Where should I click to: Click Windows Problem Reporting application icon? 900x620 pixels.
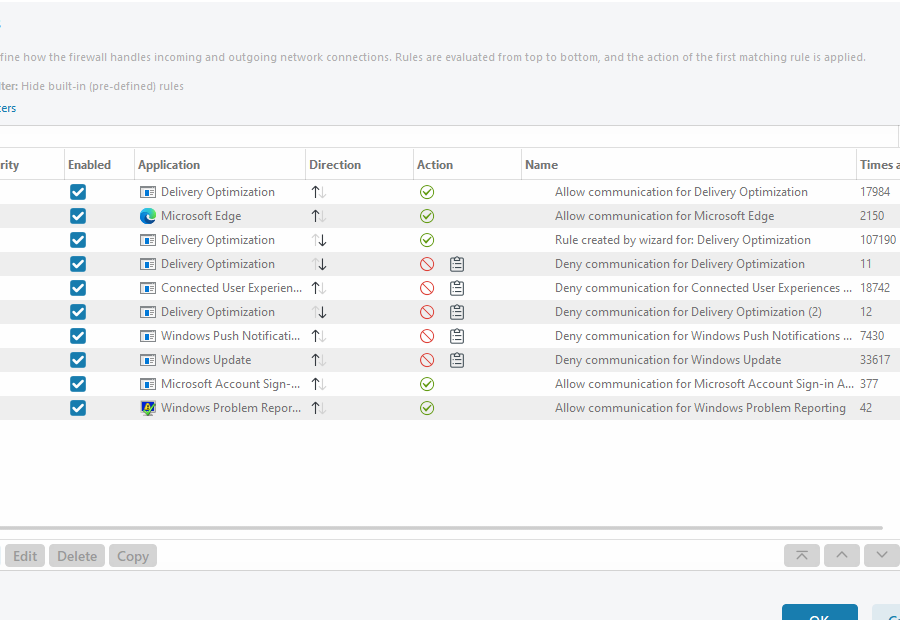tap(148, 408)
